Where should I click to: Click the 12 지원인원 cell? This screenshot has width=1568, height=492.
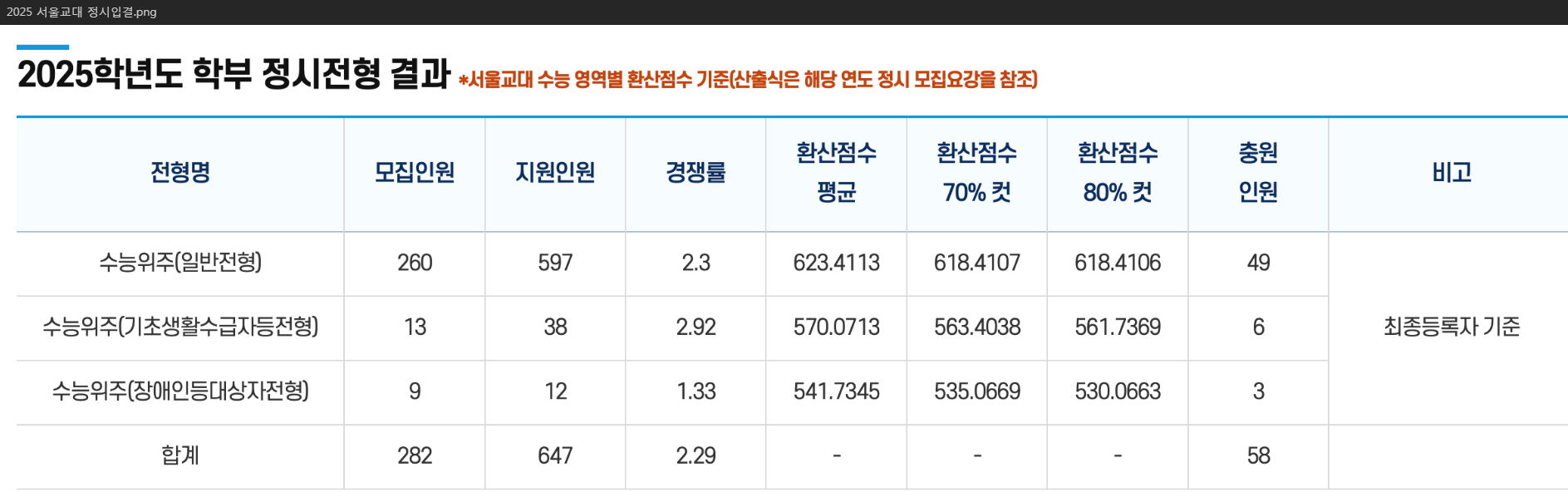(x=555, y=391)
